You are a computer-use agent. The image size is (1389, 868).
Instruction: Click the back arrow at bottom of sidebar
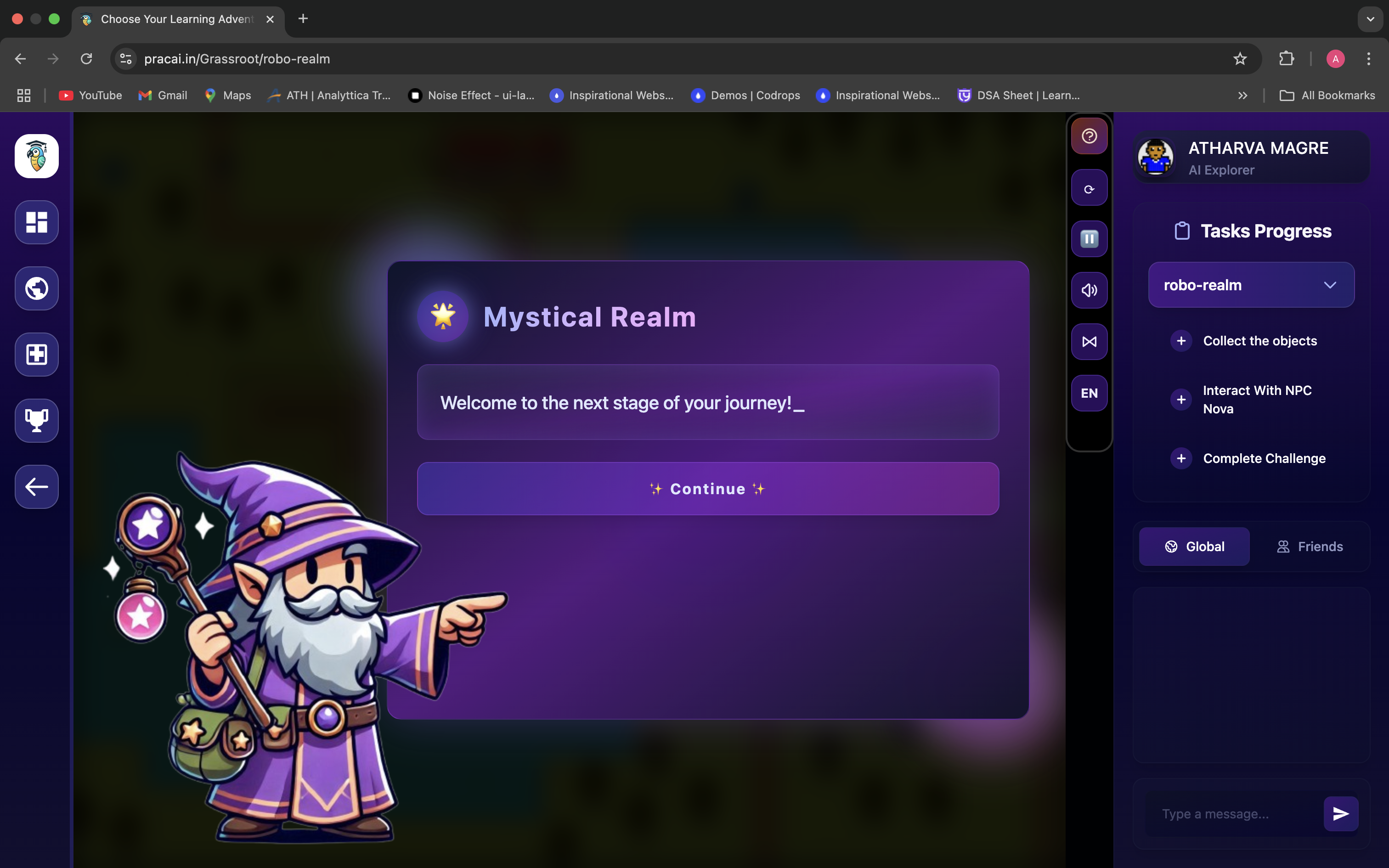(36, 486)
